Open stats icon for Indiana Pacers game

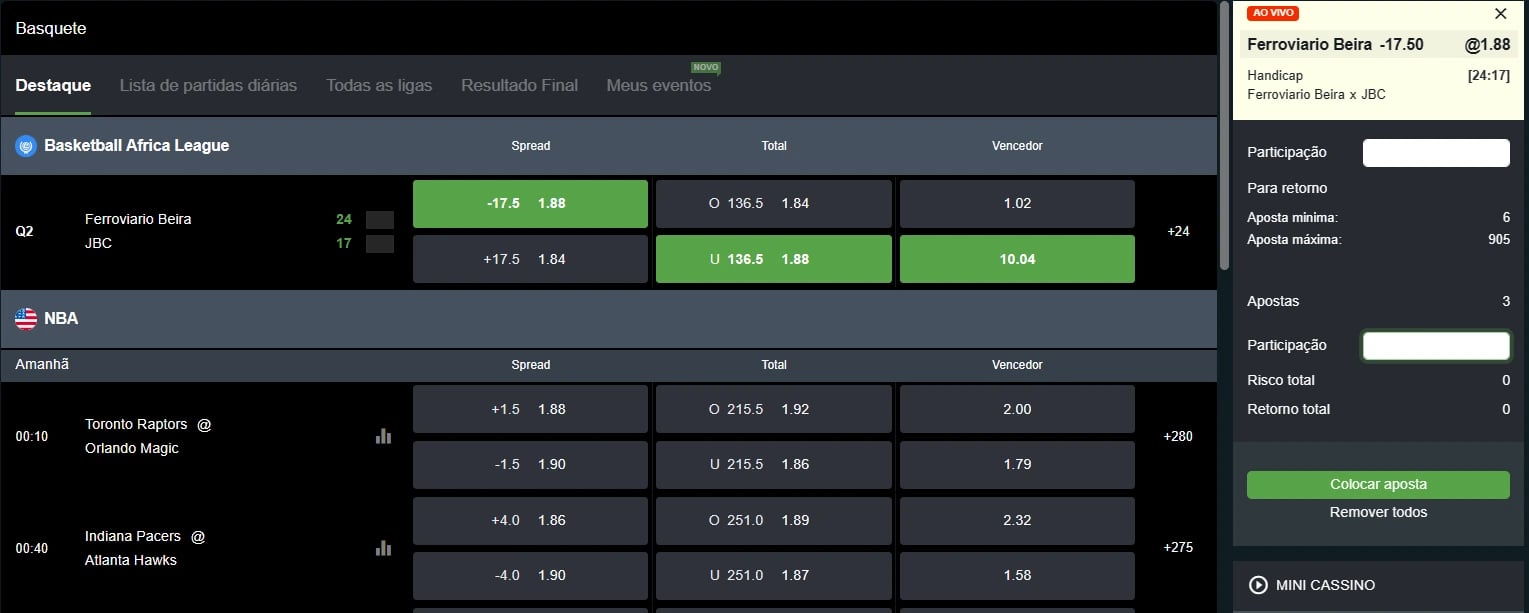383,548
